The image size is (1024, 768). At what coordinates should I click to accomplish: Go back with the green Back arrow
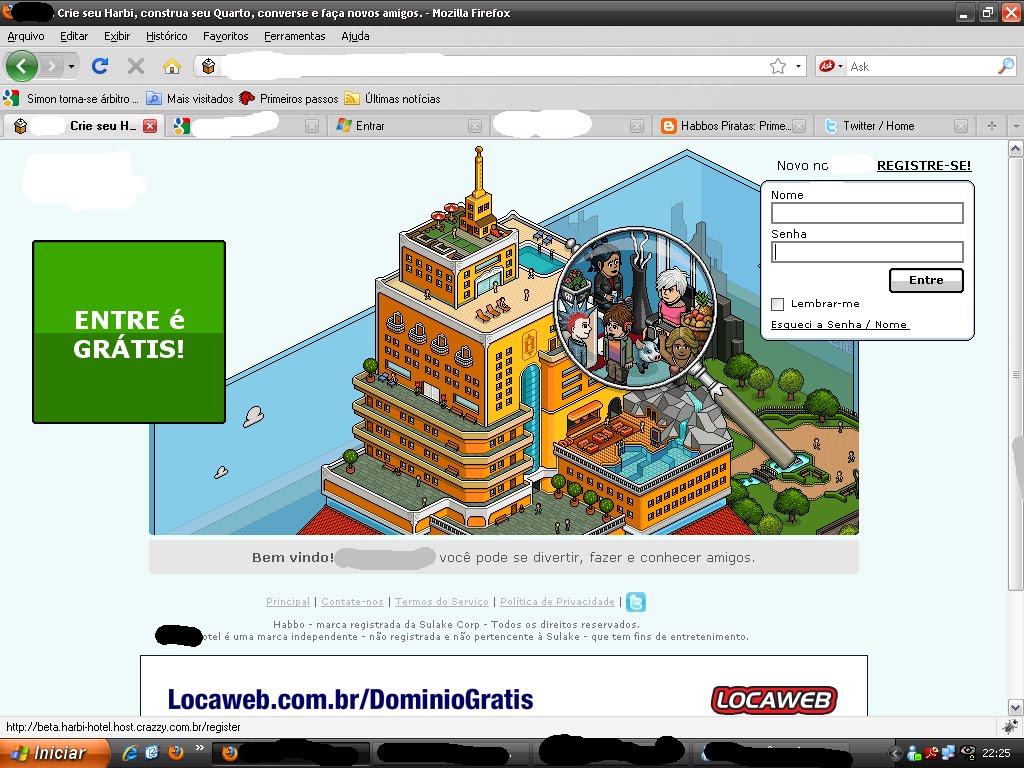pos(22,66)
